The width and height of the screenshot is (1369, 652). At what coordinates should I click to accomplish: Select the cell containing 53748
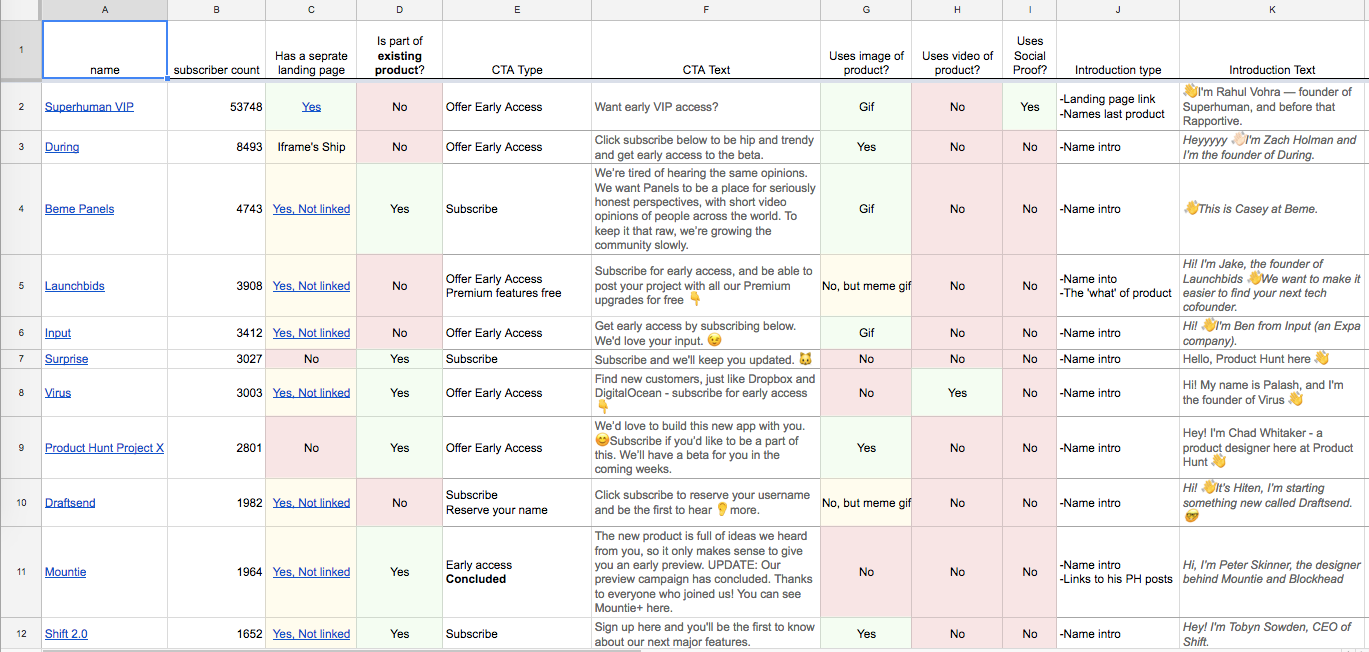(216, 107)
